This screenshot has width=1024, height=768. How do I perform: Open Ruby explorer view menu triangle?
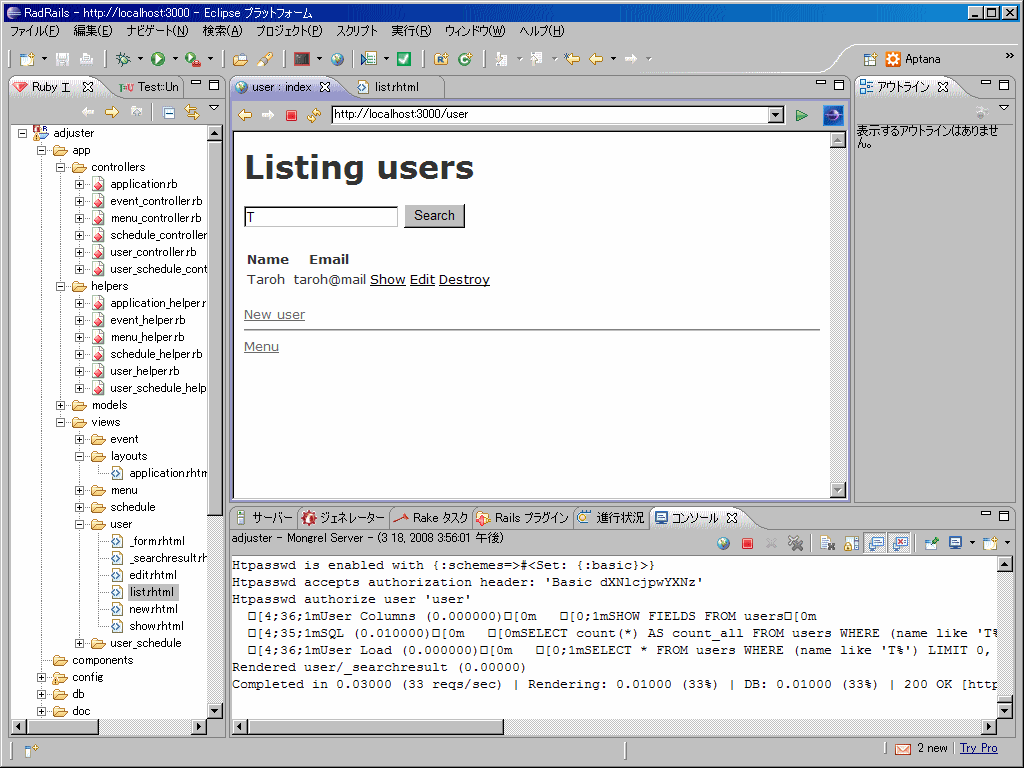pyautogui.click(x=214, y=107)
